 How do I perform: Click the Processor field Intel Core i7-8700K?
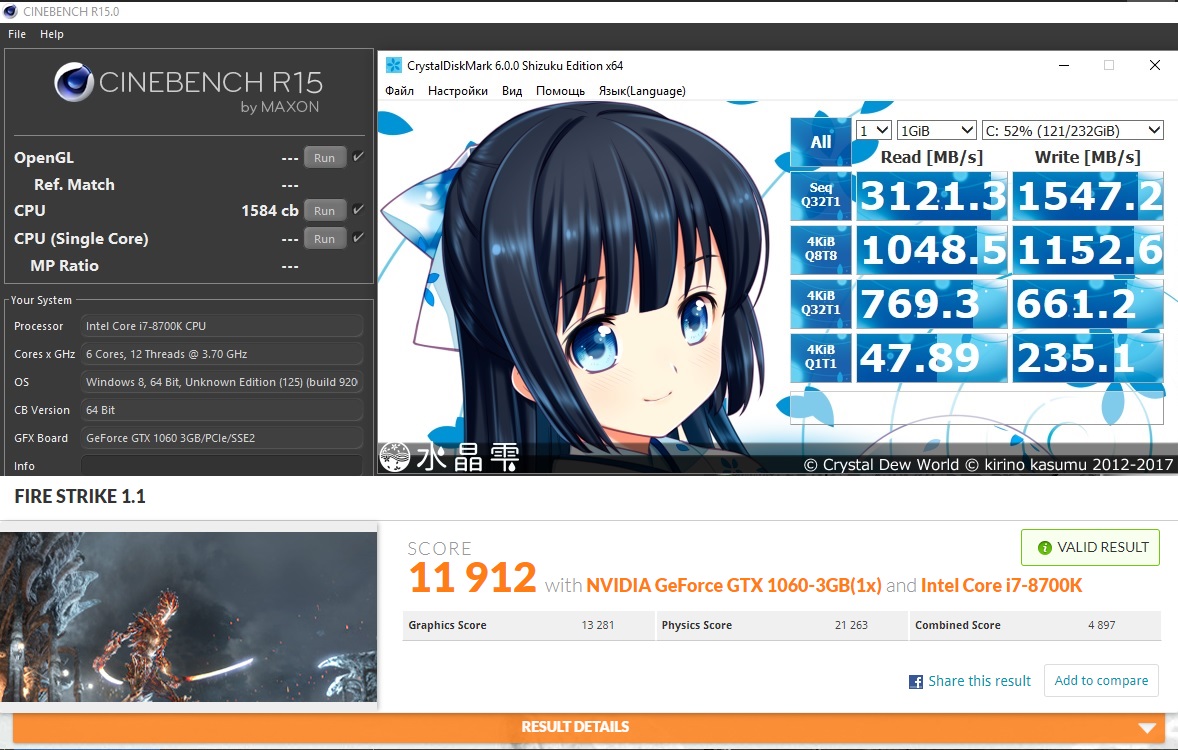pyautogui.click(x=222, y=326)
